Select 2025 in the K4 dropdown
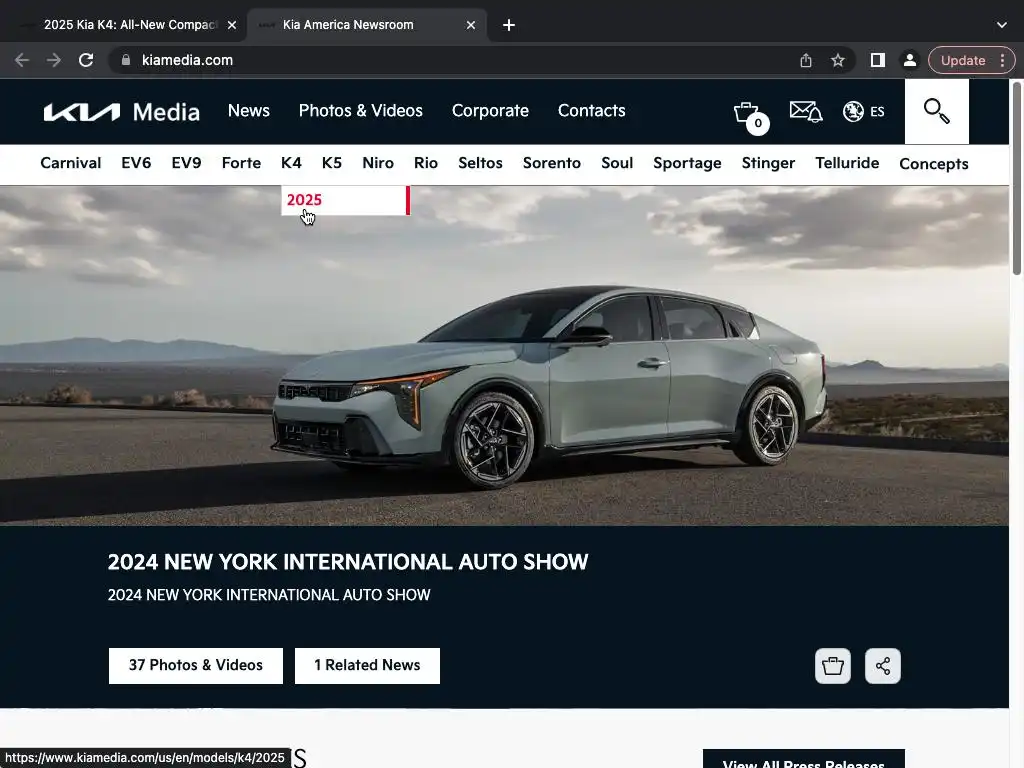 tap(345, 200)
